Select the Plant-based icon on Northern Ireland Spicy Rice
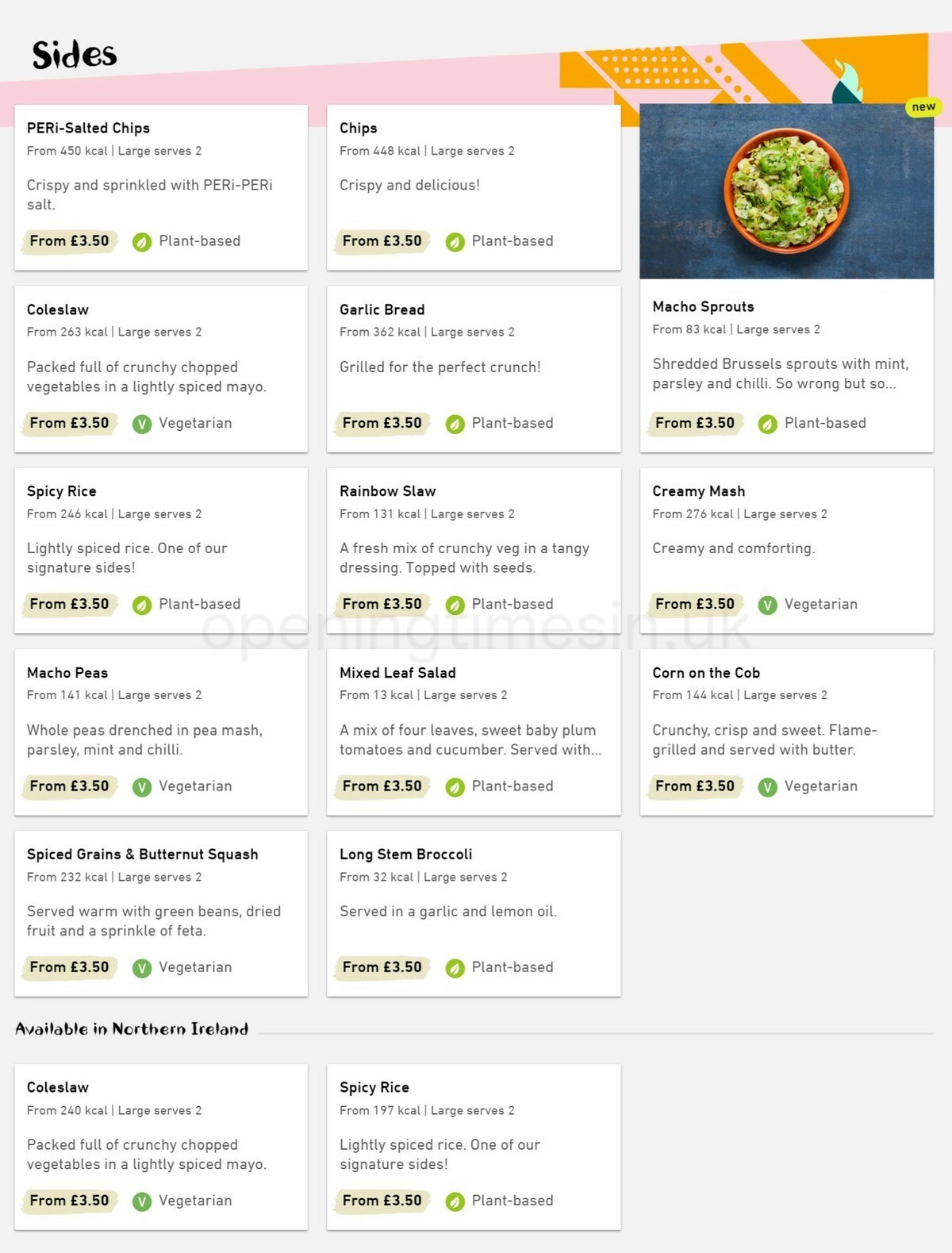 point(455,1201)
